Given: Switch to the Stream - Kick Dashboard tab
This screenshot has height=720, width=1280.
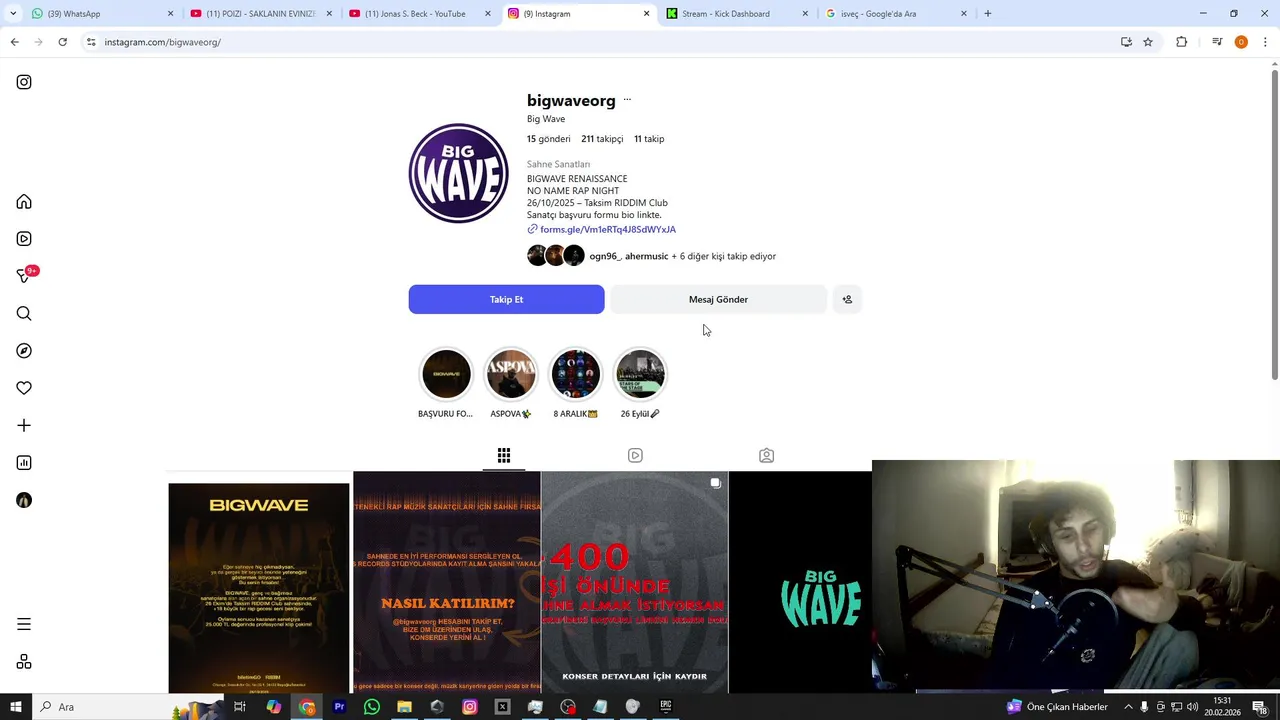Looking at the screenshot, I should (x=736, y=14).
